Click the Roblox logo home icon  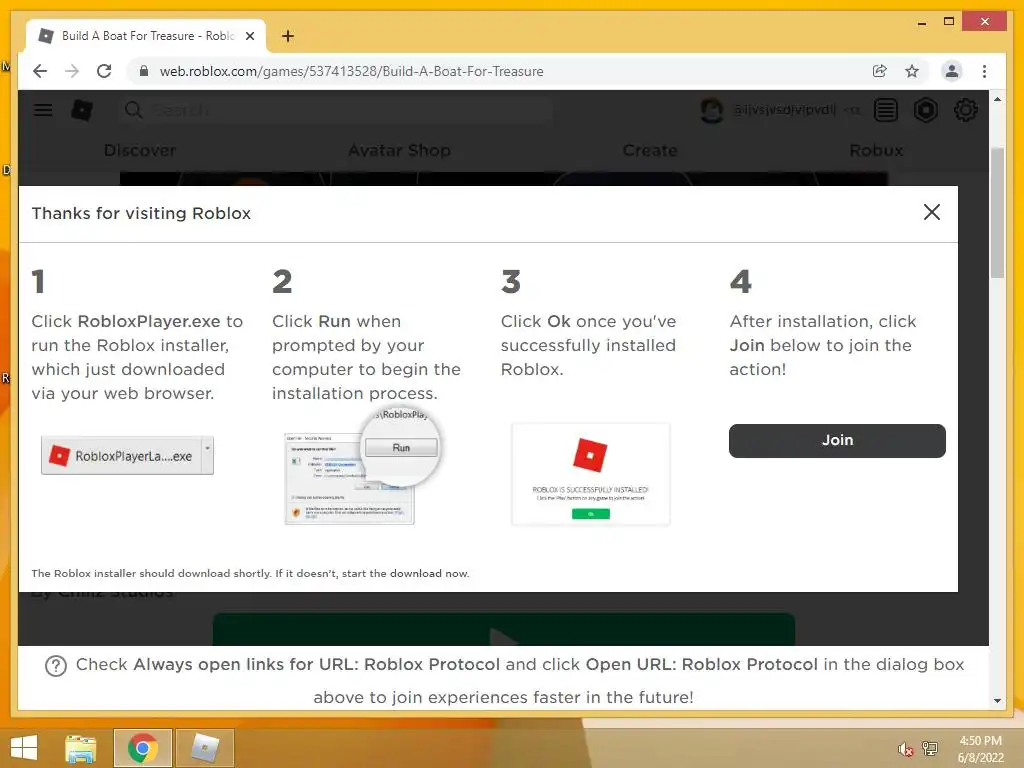click(82, 110)
